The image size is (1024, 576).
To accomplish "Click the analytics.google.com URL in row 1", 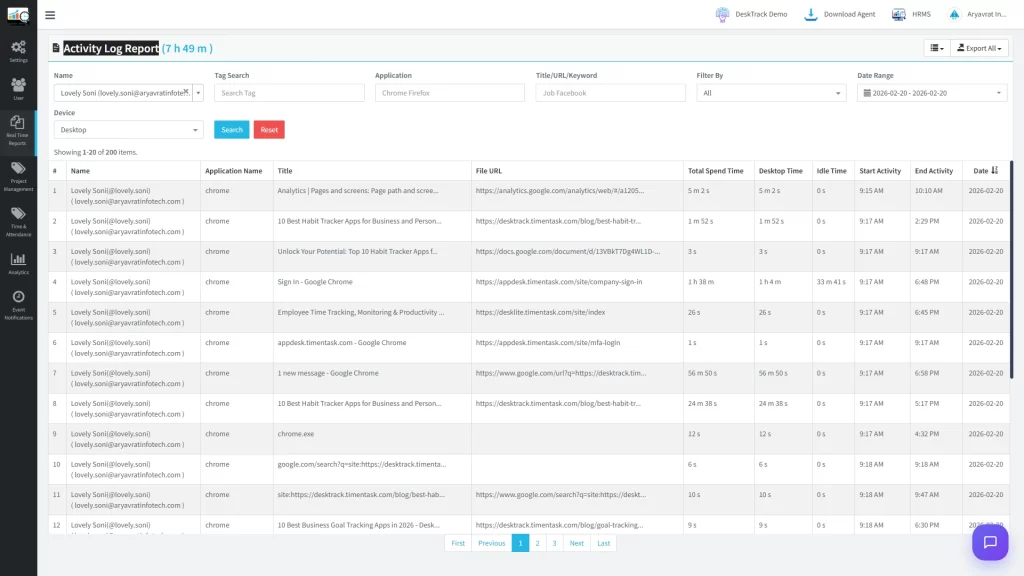I will tap(560, 191).
